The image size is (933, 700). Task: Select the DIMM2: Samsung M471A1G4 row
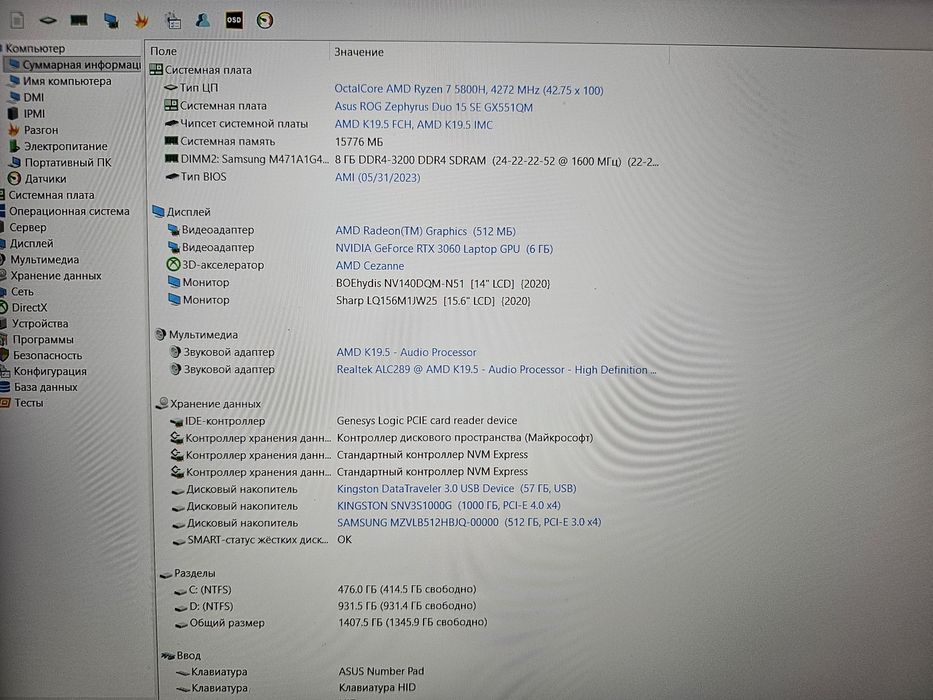click(x=411, y=160)
